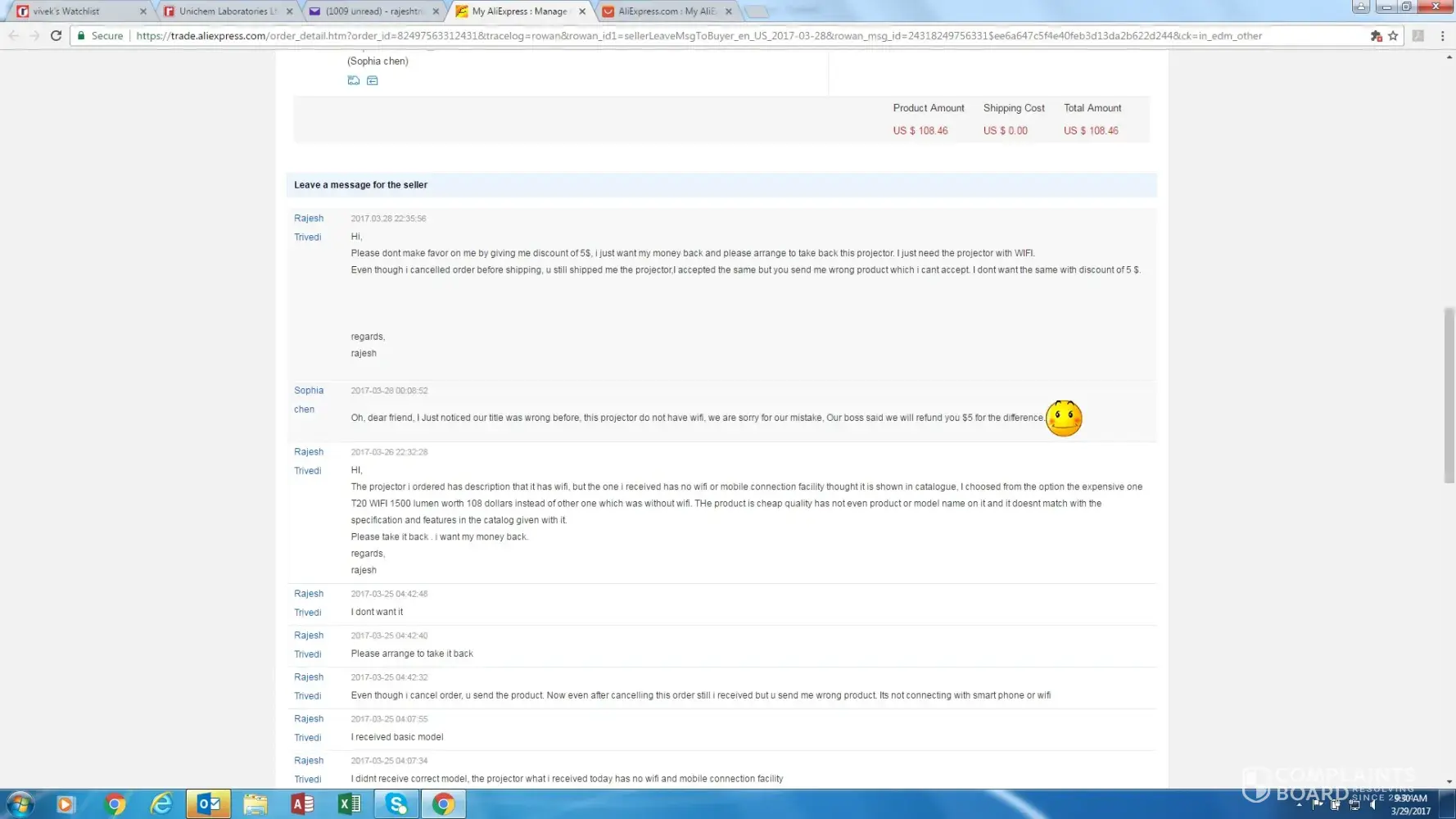Close the My AliExpress : Manage tab
This screenshot has width=1456, height=819.
[582, 11]
